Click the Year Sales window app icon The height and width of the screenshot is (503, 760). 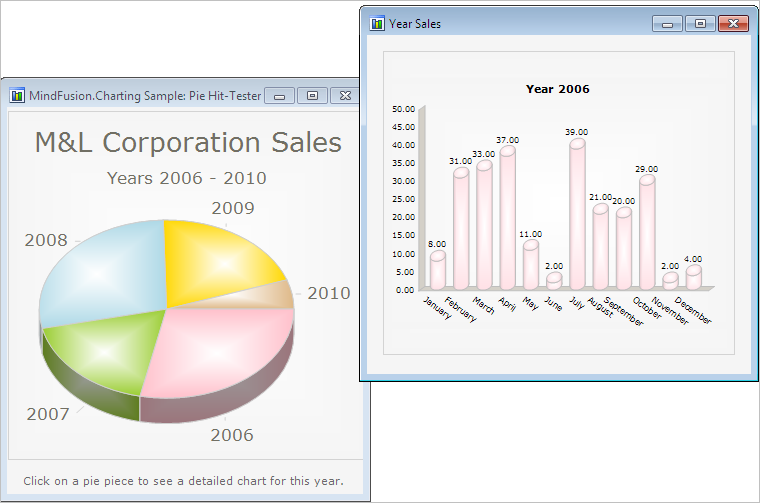[377, 23]
